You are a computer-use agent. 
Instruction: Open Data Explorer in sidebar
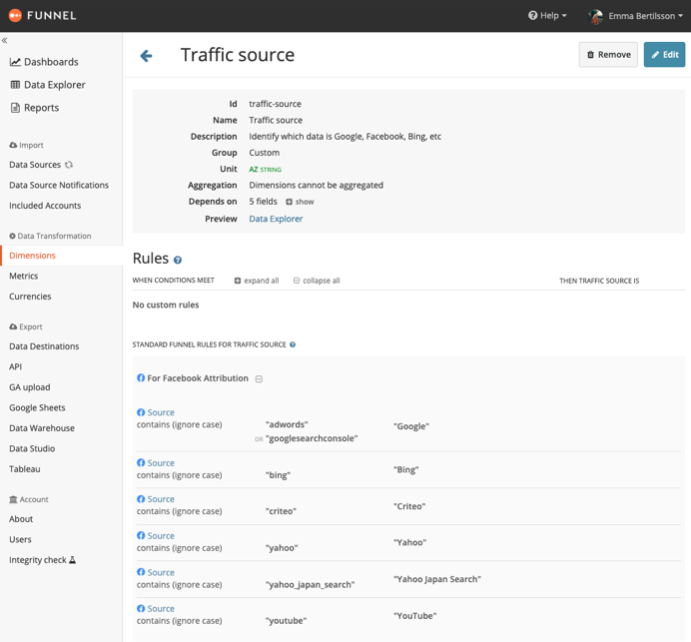coord(48,85)
